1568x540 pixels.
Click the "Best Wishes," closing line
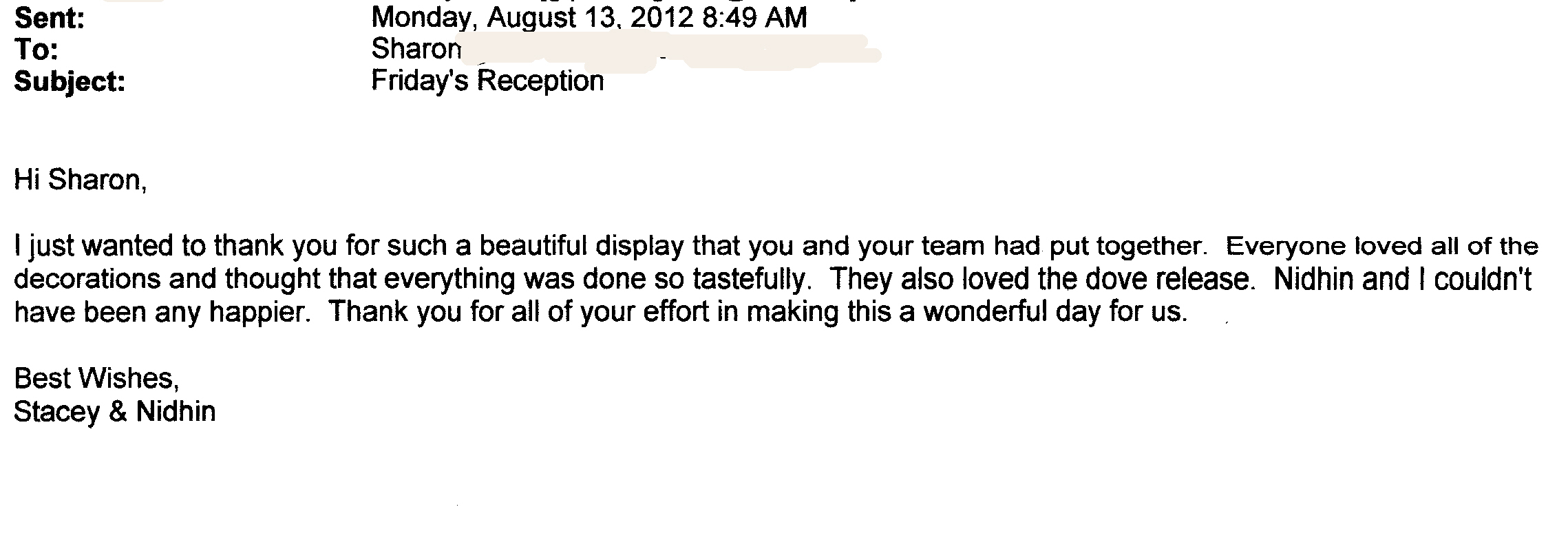coord(97,379)
